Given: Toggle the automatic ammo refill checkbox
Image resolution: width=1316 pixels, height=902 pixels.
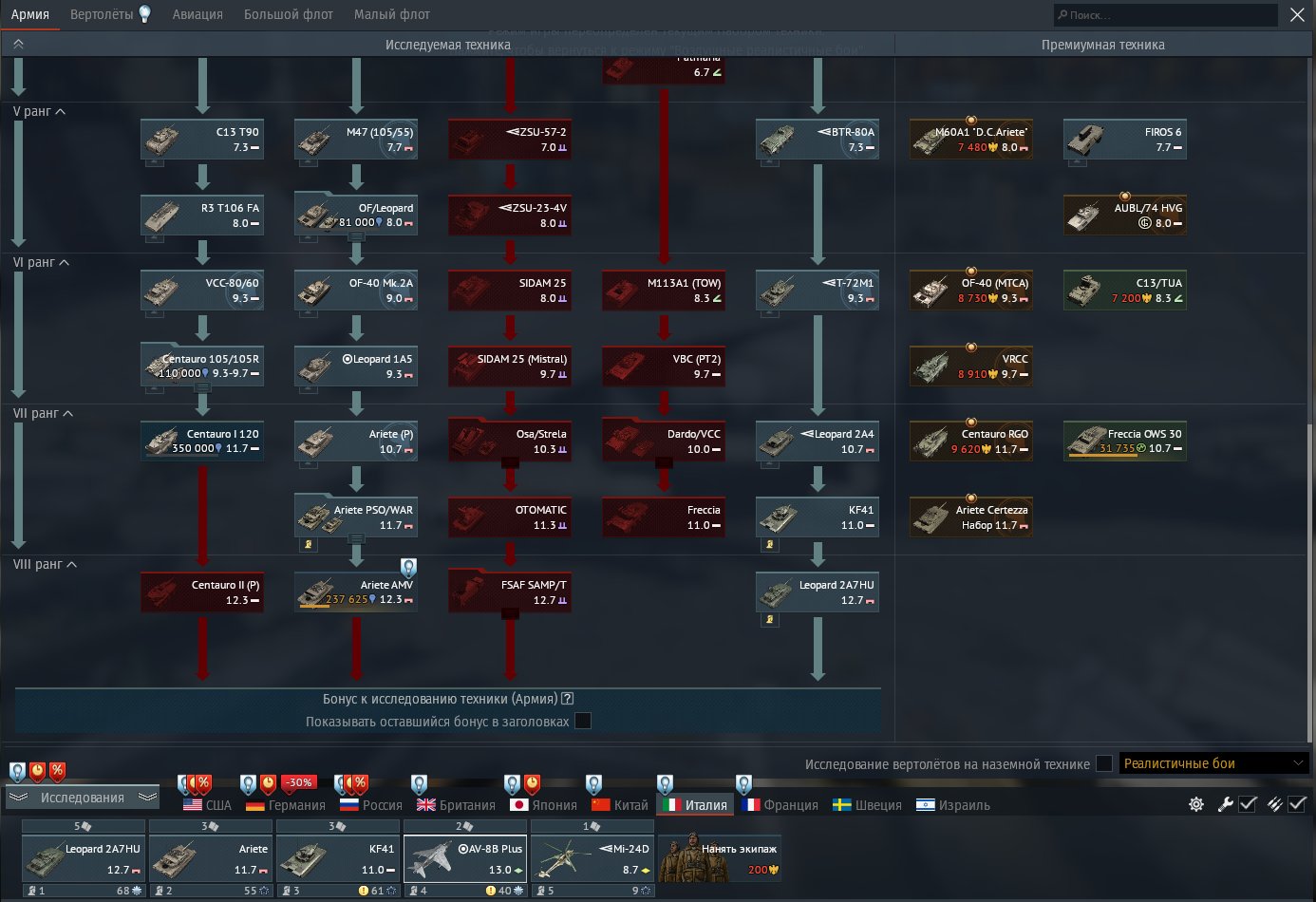Looking at the screenshot, I should pyautogui.click(x=1297, y=804).
